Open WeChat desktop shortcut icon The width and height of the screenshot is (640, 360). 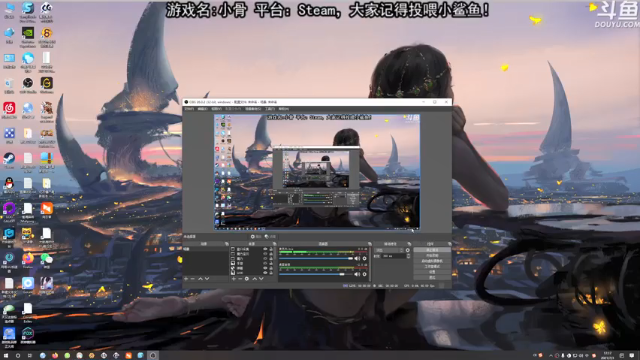tap(47, 258)
